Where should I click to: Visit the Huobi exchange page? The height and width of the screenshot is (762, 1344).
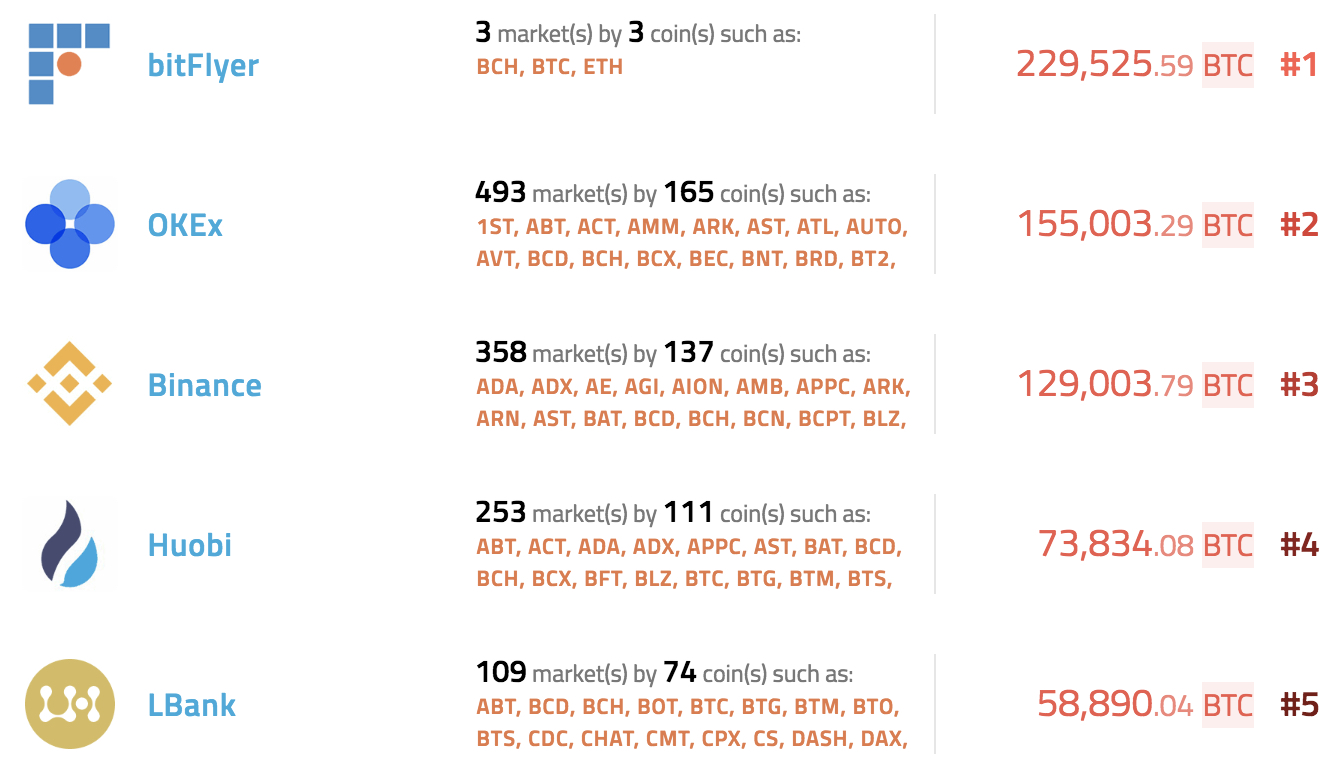[190, 546]
